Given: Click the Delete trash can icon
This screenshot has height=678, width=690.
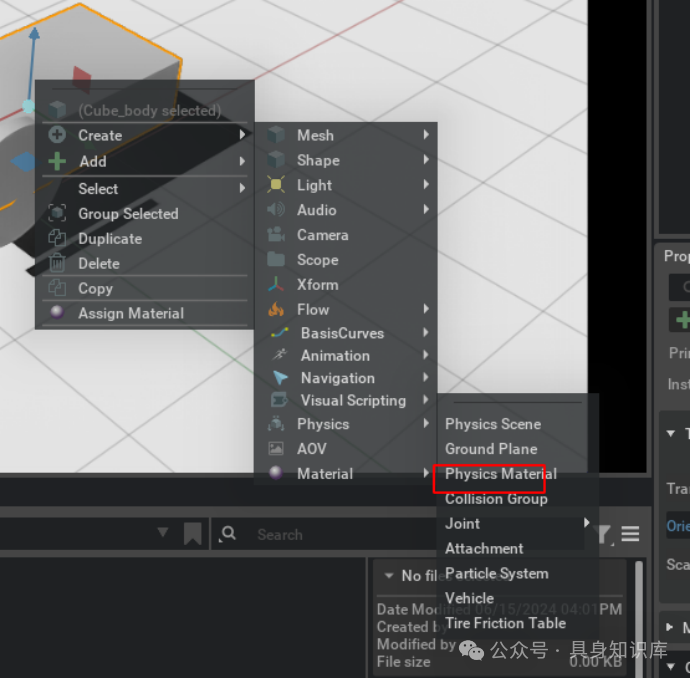Looking at the screenshot, I should tap(58, 264).
